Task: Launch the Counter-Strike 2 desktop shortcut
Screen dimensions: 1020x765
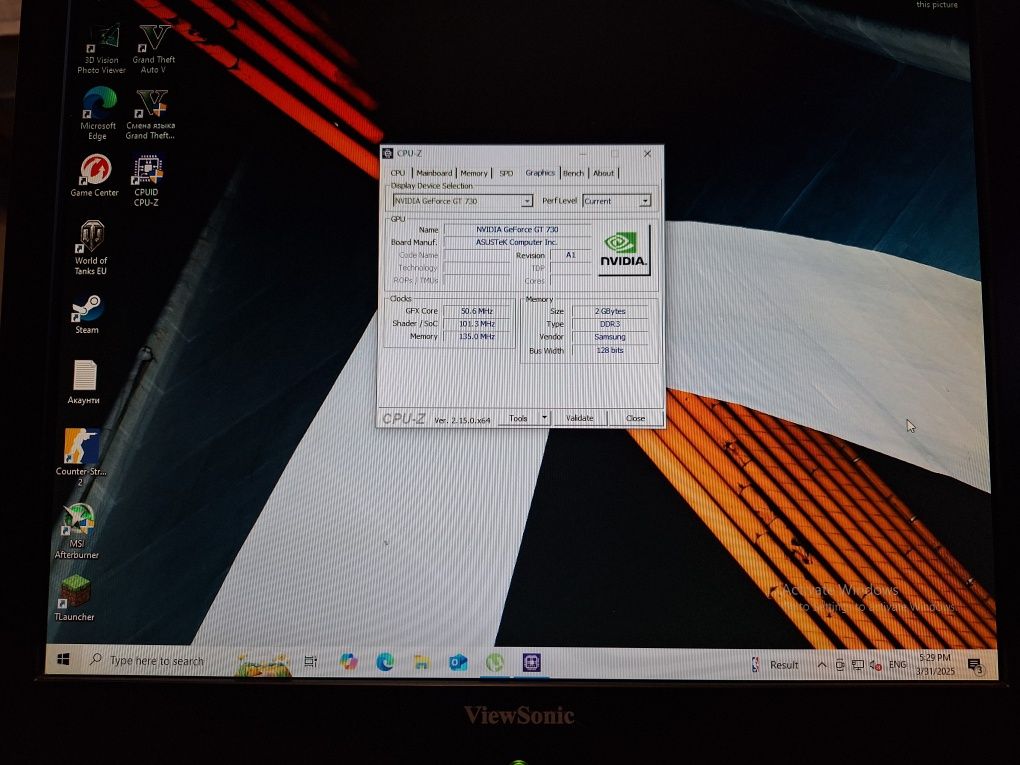Action: [81, 457]
